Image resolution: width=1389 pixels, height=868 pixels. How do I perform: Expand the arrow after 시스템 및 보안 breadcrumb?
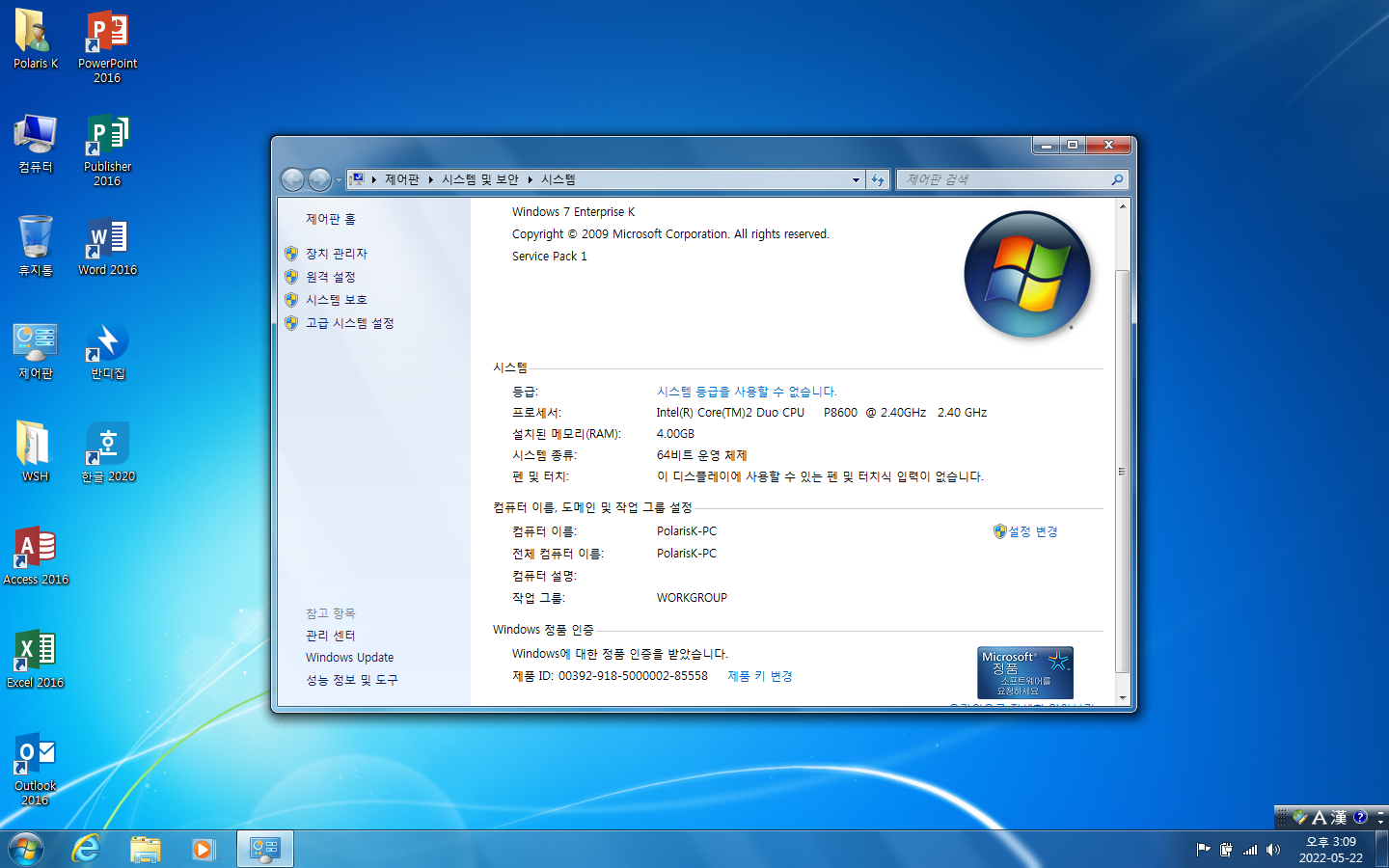(x=530, y=179)
